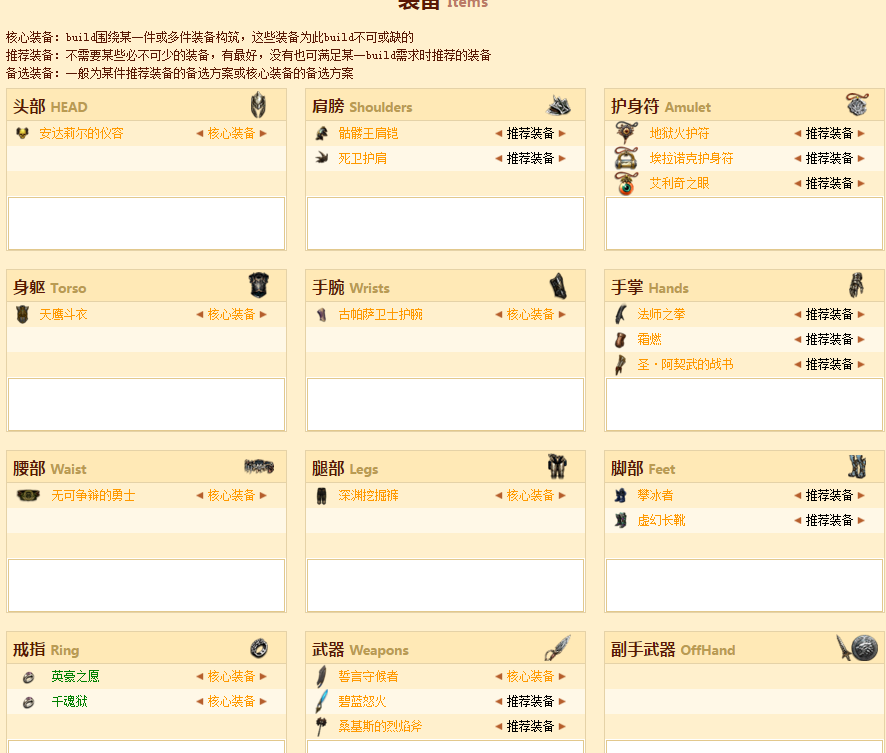Click the Shoulders slot notes text box
886x753 pixels.
point(445,223)
